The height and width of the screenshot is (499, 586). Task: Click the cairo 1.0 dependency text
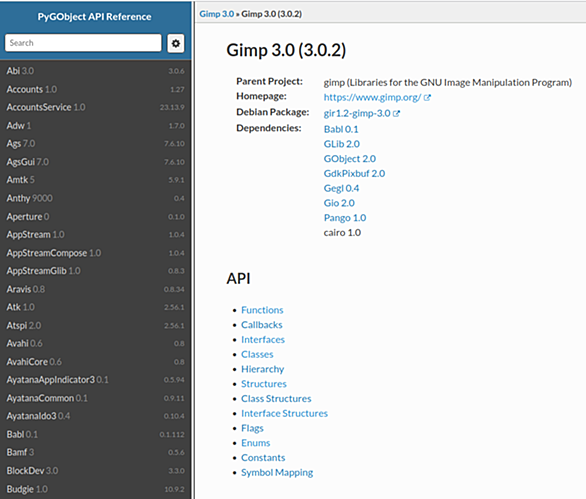342,233
